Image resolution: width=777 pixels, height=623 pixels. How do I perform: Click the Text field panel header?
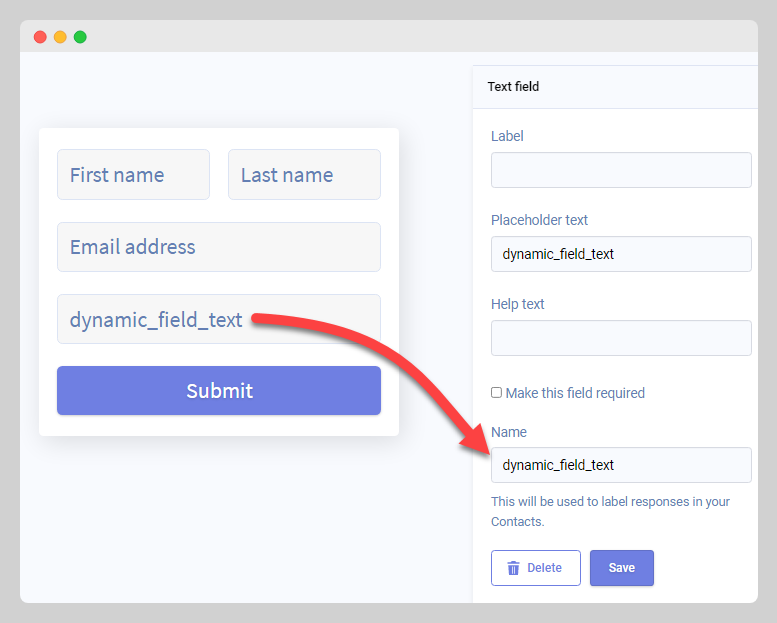tap(514, 87)
